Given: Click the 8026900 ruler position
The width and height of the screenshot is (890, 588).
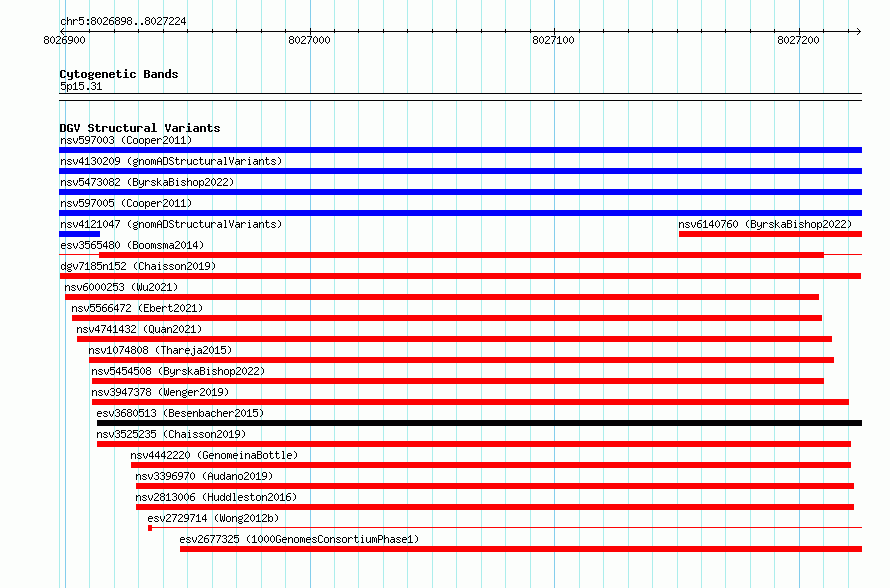Looking at the screenshot, I should (65, 40).
